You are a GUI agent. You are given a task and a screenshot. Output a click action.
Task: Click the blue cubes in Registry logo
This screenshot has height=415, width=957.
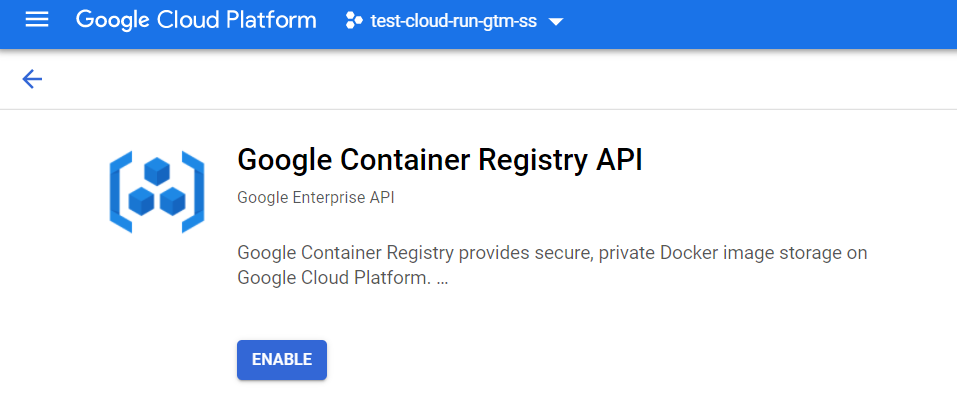click(x=156, y=189)
